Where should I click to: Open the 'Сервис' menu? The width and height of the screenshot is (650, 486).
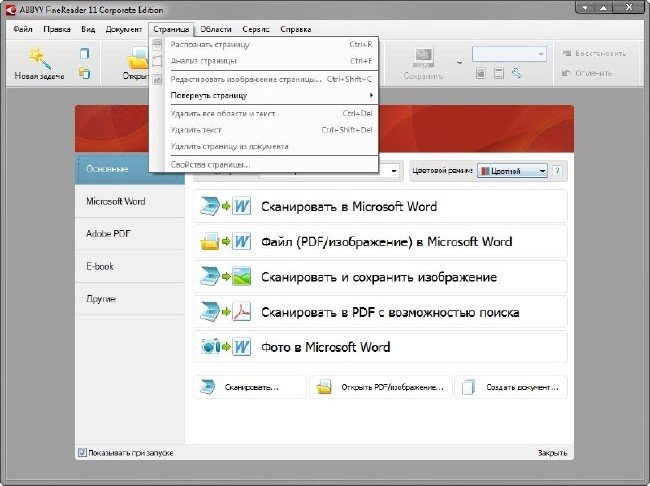(256, 29)
